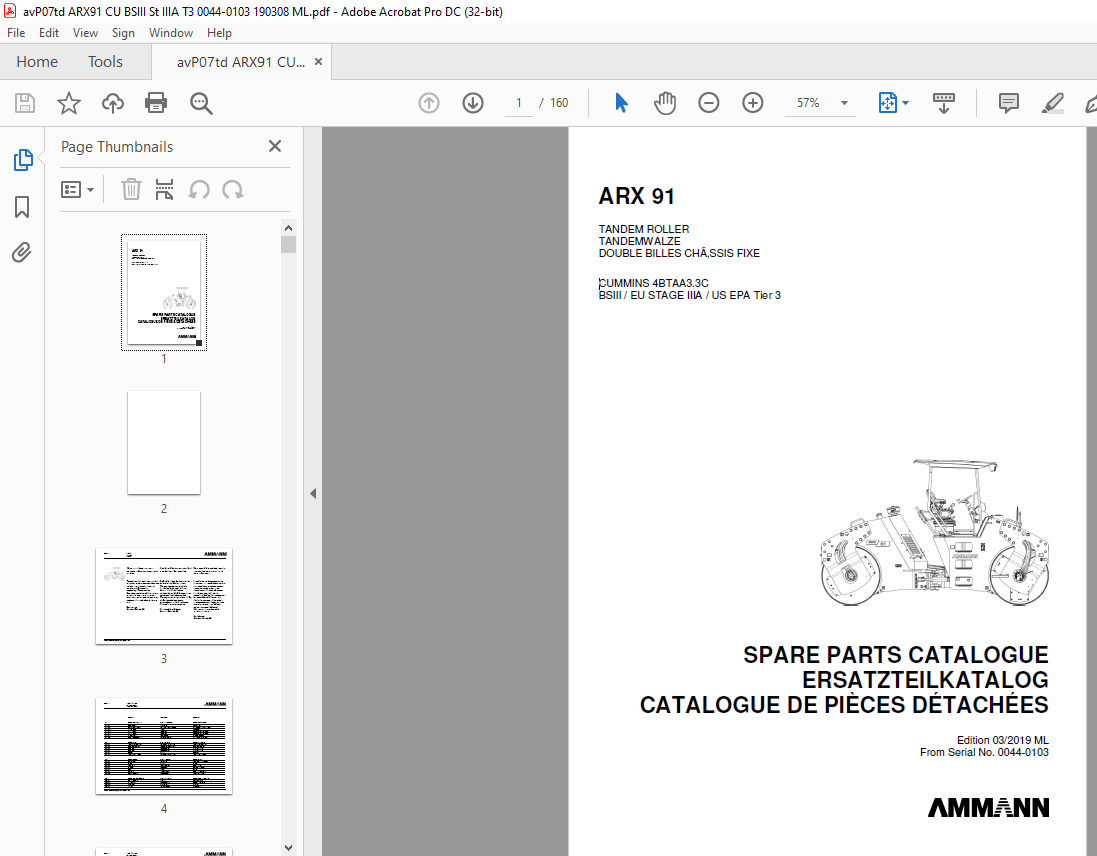Select page 1 thumbnail

pyautogui.click(x=164, y=292)
